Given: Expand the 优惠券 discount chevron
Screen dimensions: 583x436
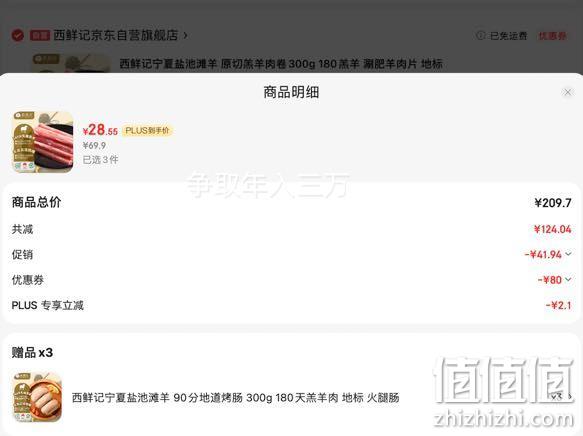Looking at the screenshot, I should pyautogui.click(x=568, y=279).
